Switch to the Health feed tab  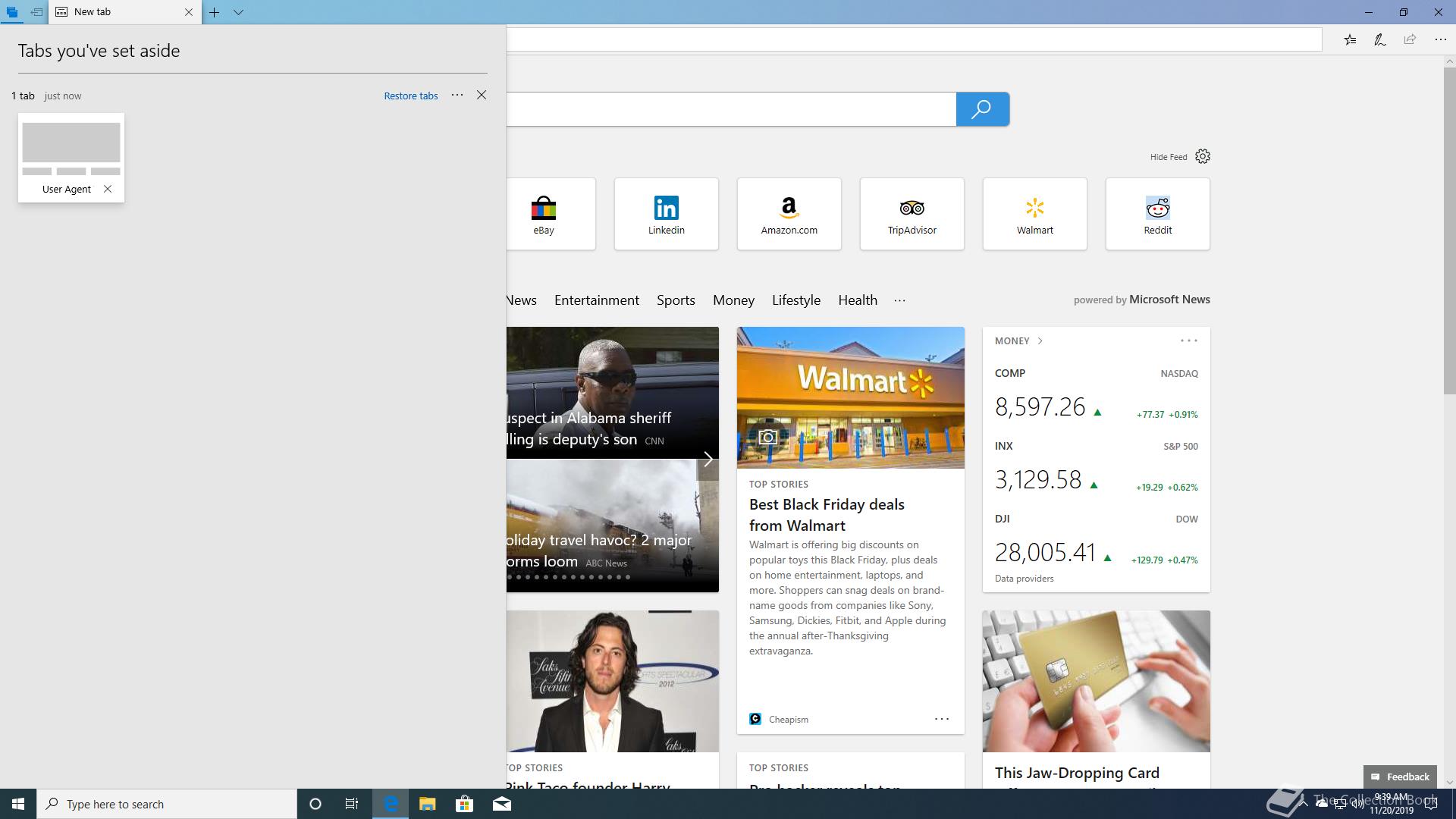pos(858,300)
